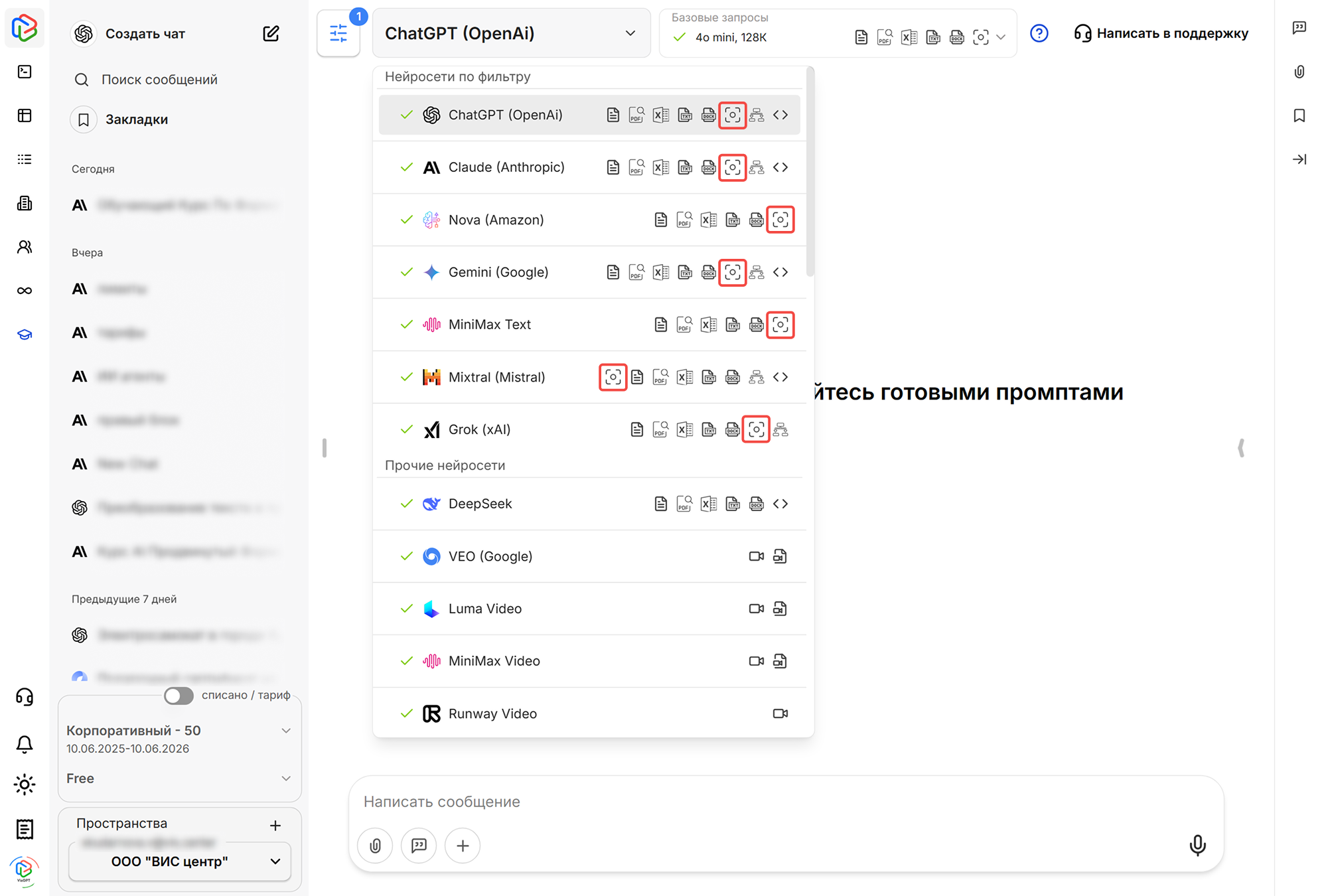Open the headset support icon in left sidebar
This screenshot has height=896, width=1324.
tap(25, 696)
